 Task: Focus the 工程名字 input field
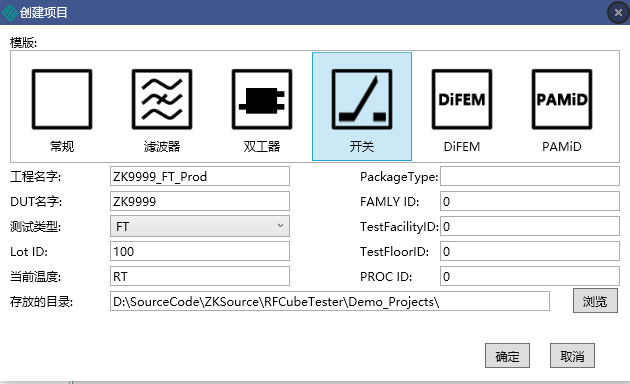tap(200, 176)
